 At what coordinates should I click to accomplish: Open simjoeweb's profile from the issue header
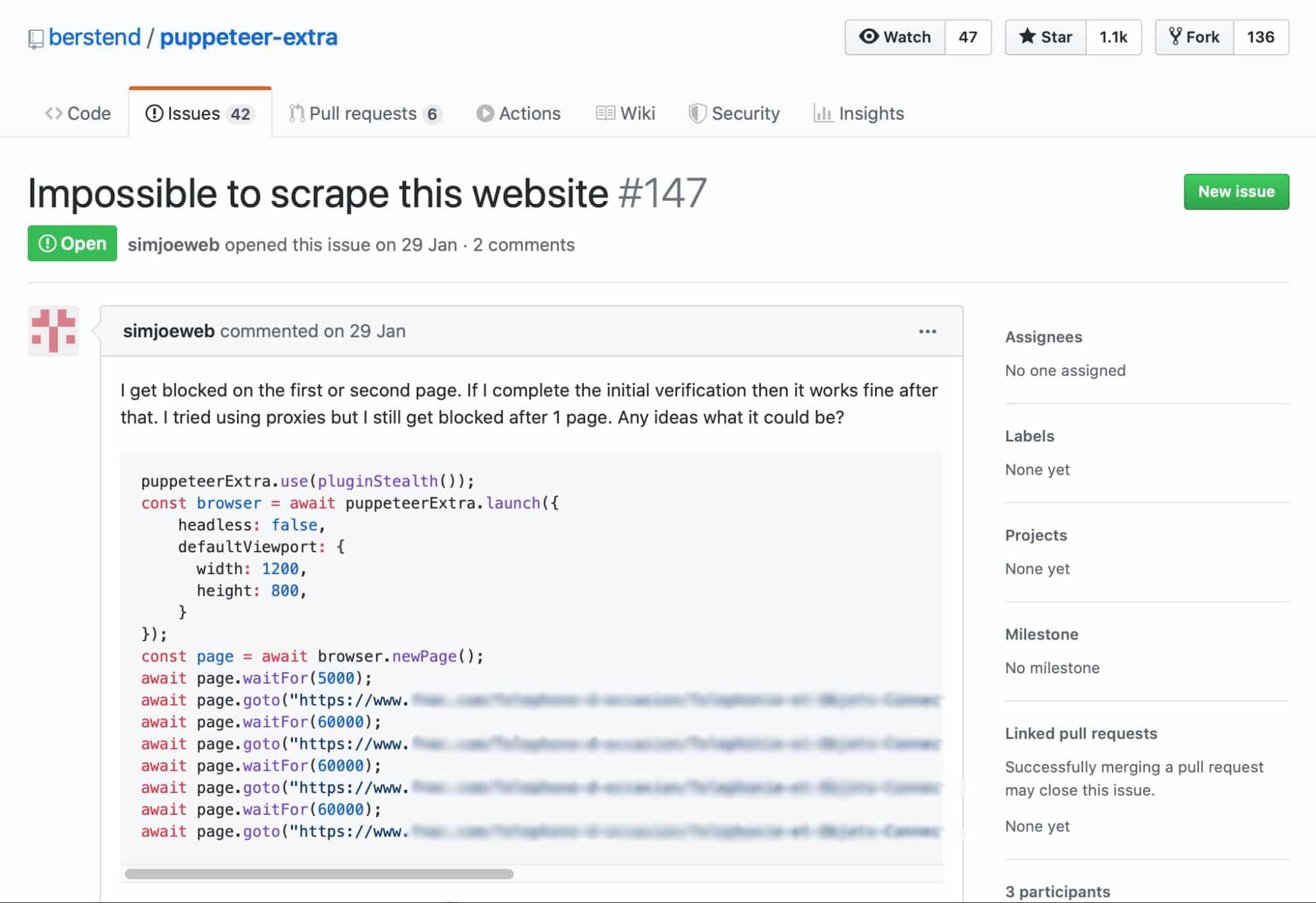(x=173, y=245)
